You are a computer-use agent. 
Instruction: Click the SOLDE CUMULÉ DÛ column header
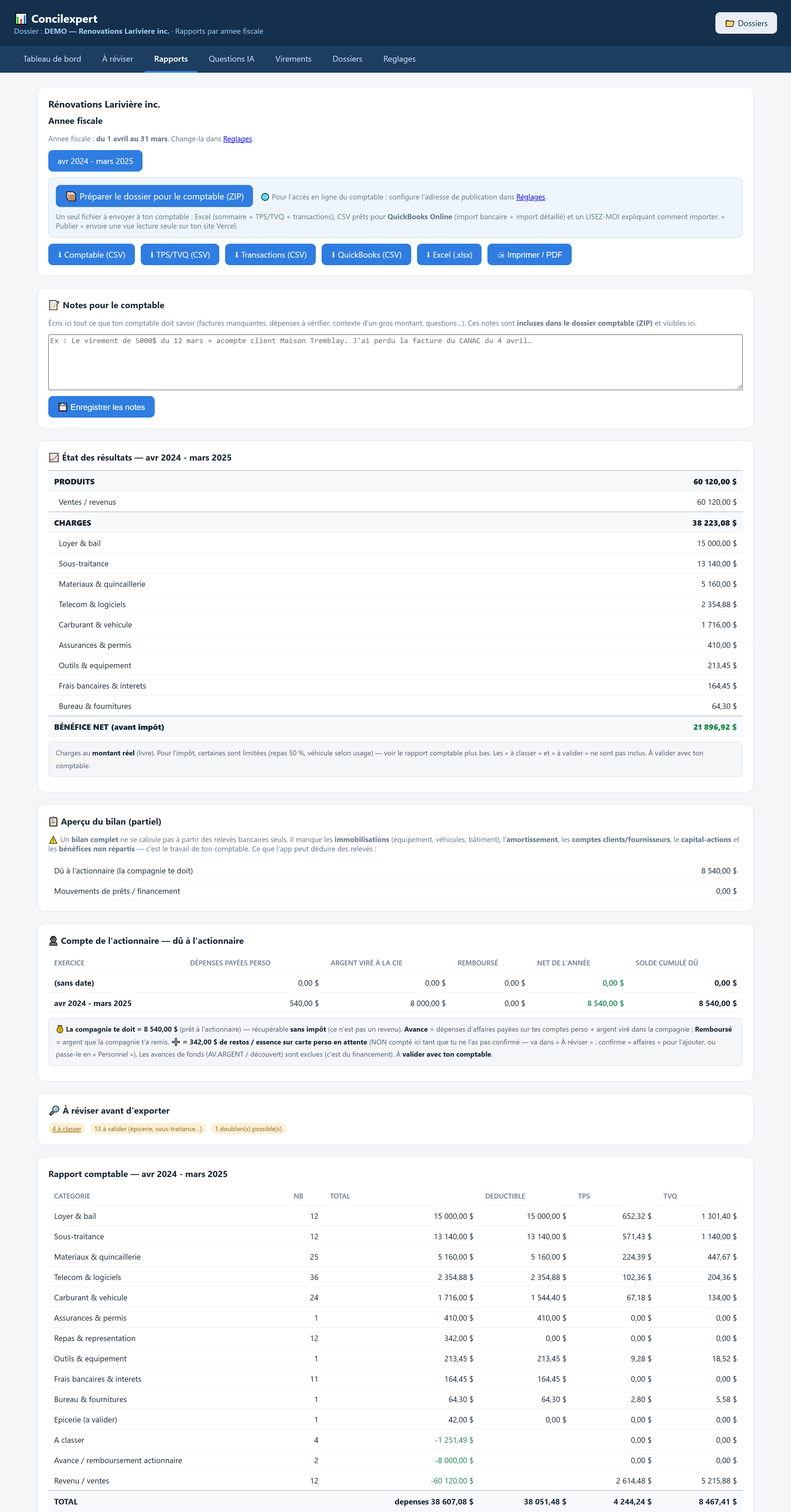[x=667, y=963]
